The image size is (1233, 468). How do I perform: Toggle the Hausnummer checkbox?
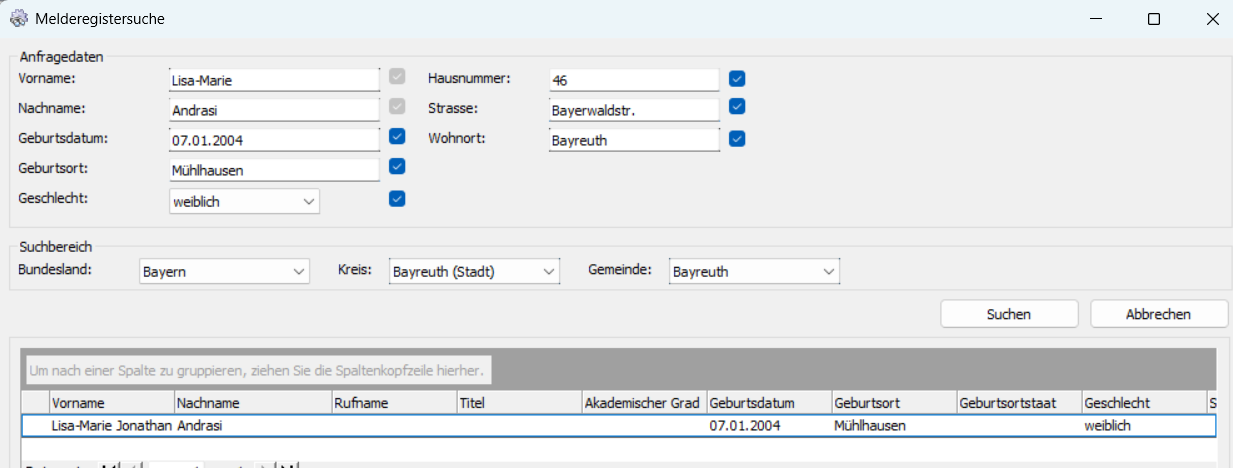(737, 78)
